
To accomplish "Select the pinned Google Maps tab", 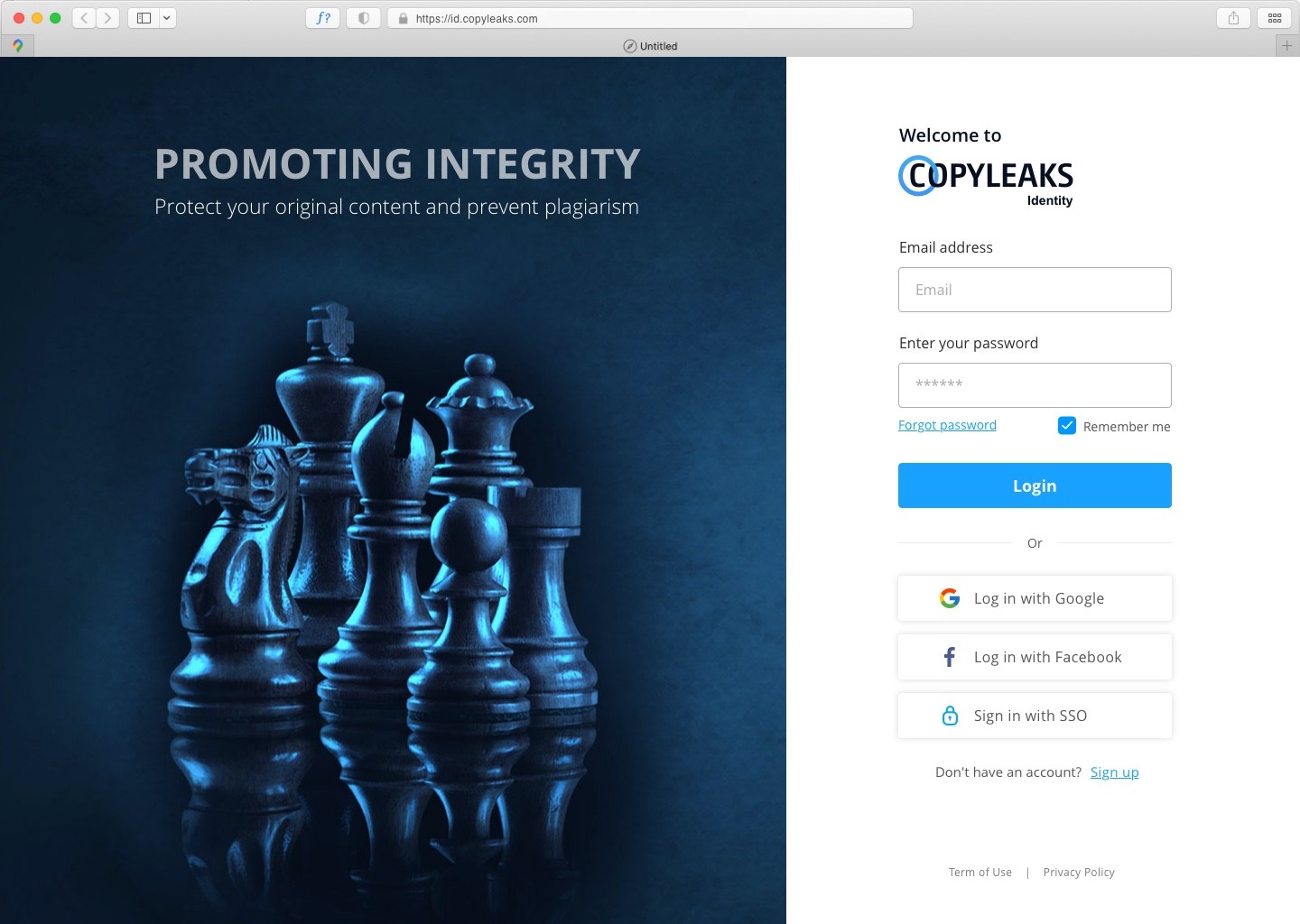I will (x=17, y=46).
